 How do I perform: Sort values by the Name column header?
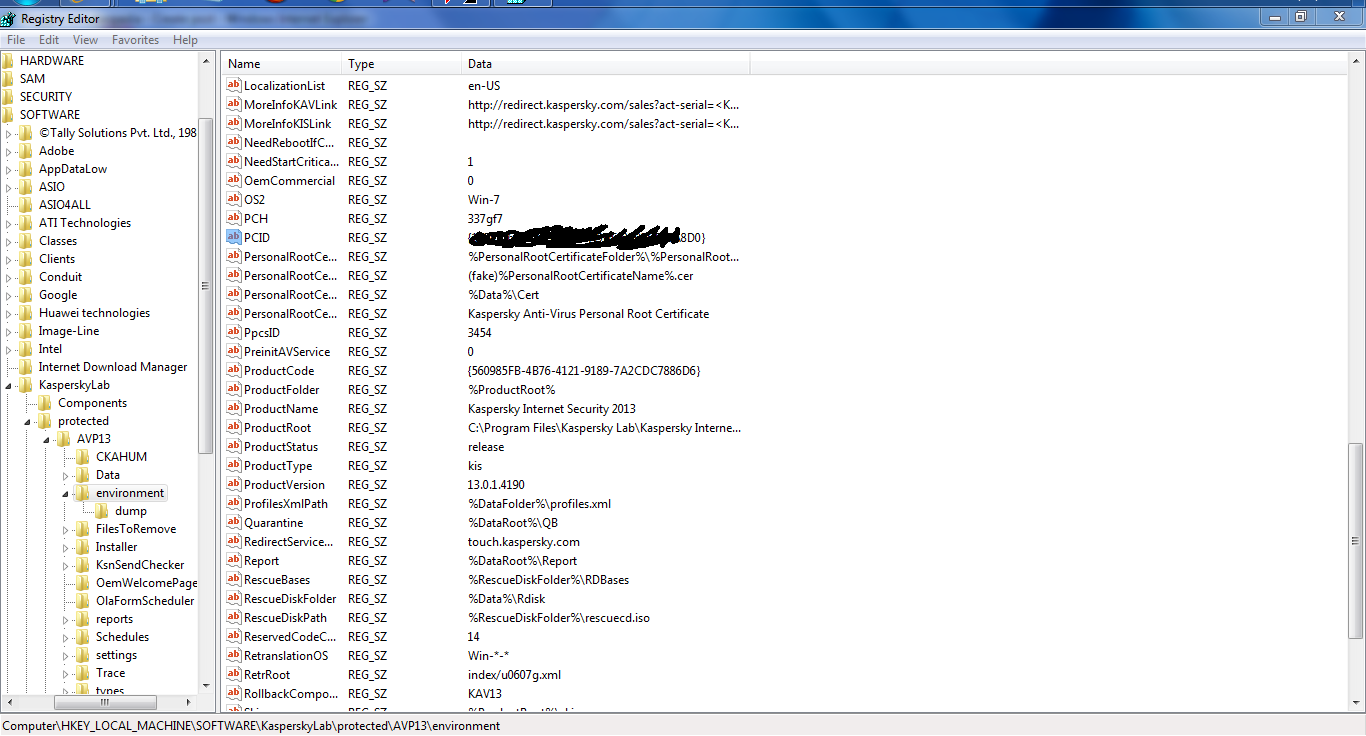coord(282,63)
